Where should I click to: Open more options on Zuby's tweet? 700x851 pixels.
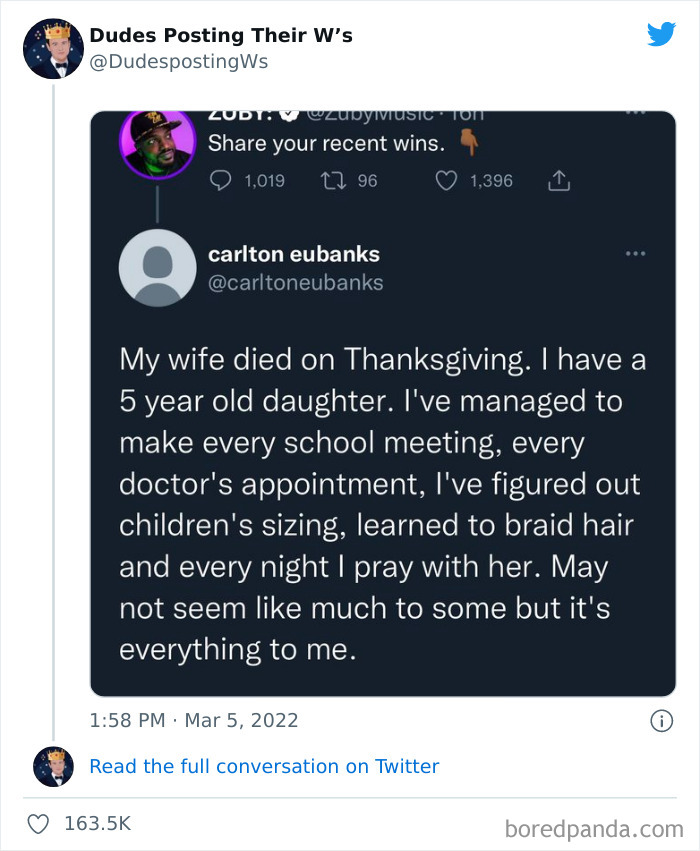(635, 112)
